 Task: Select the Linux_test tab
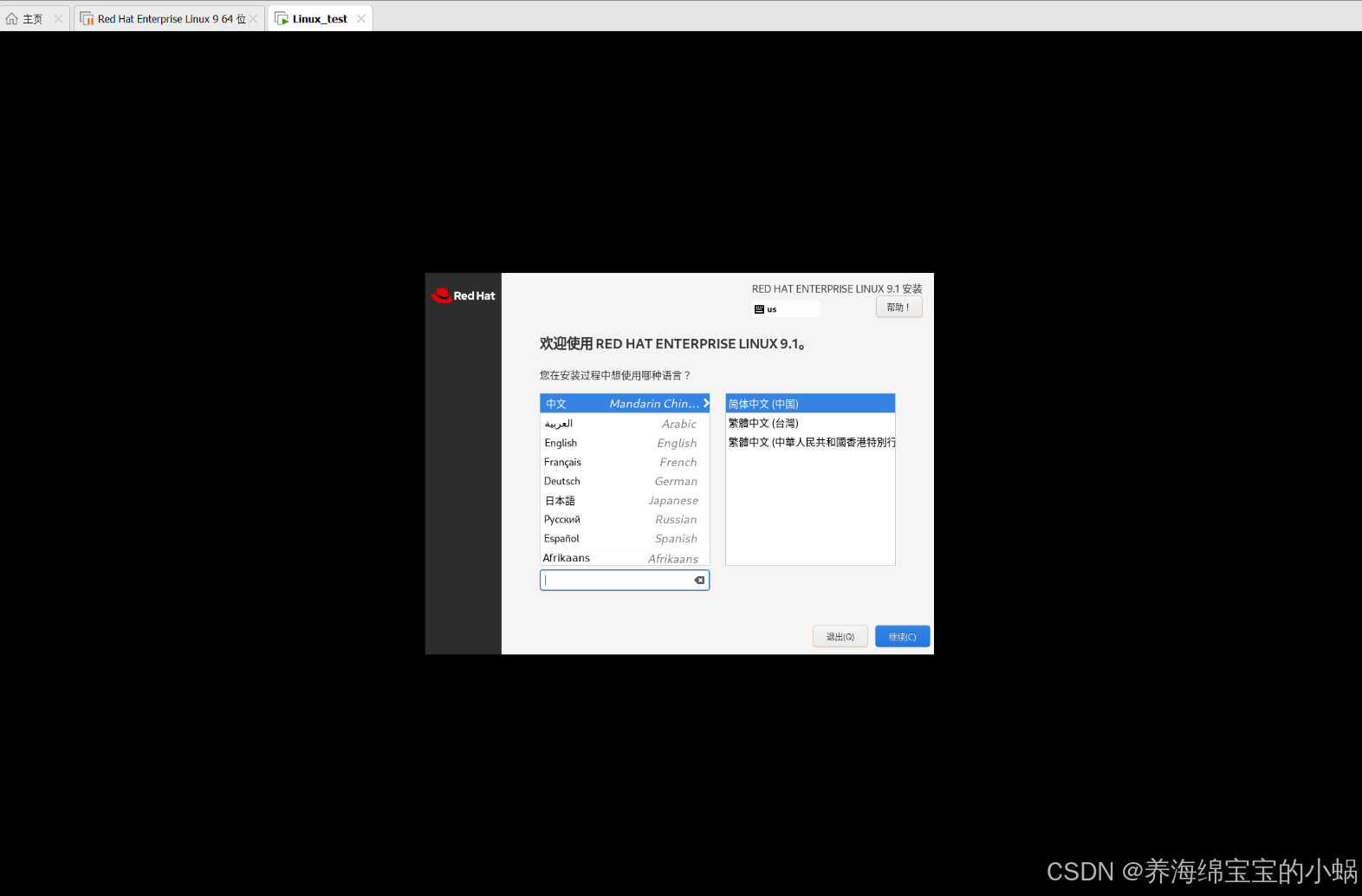pos(320,19)
